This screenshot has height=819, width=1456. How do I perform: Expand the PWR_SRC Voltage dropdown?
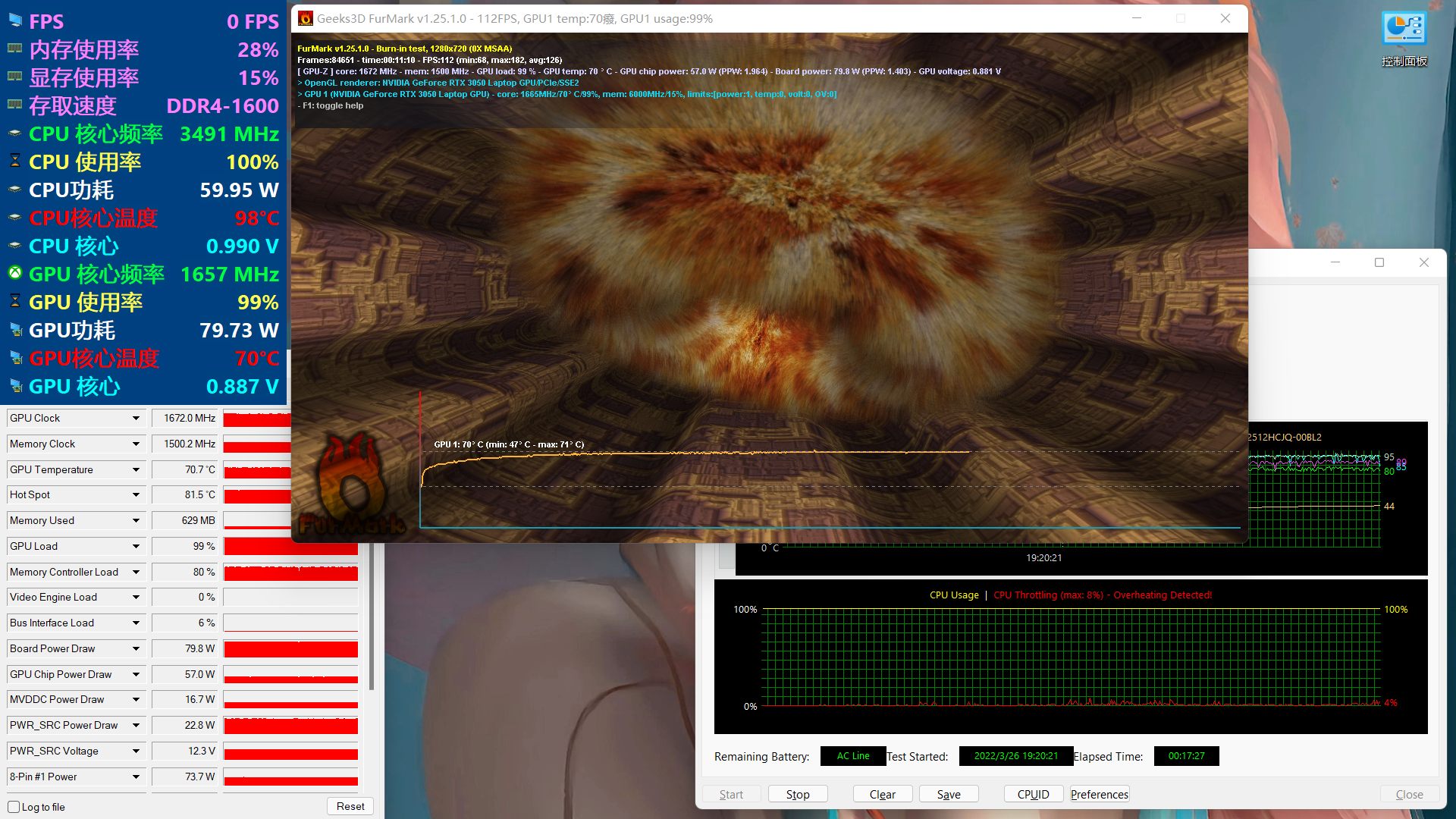coord(136,751)
